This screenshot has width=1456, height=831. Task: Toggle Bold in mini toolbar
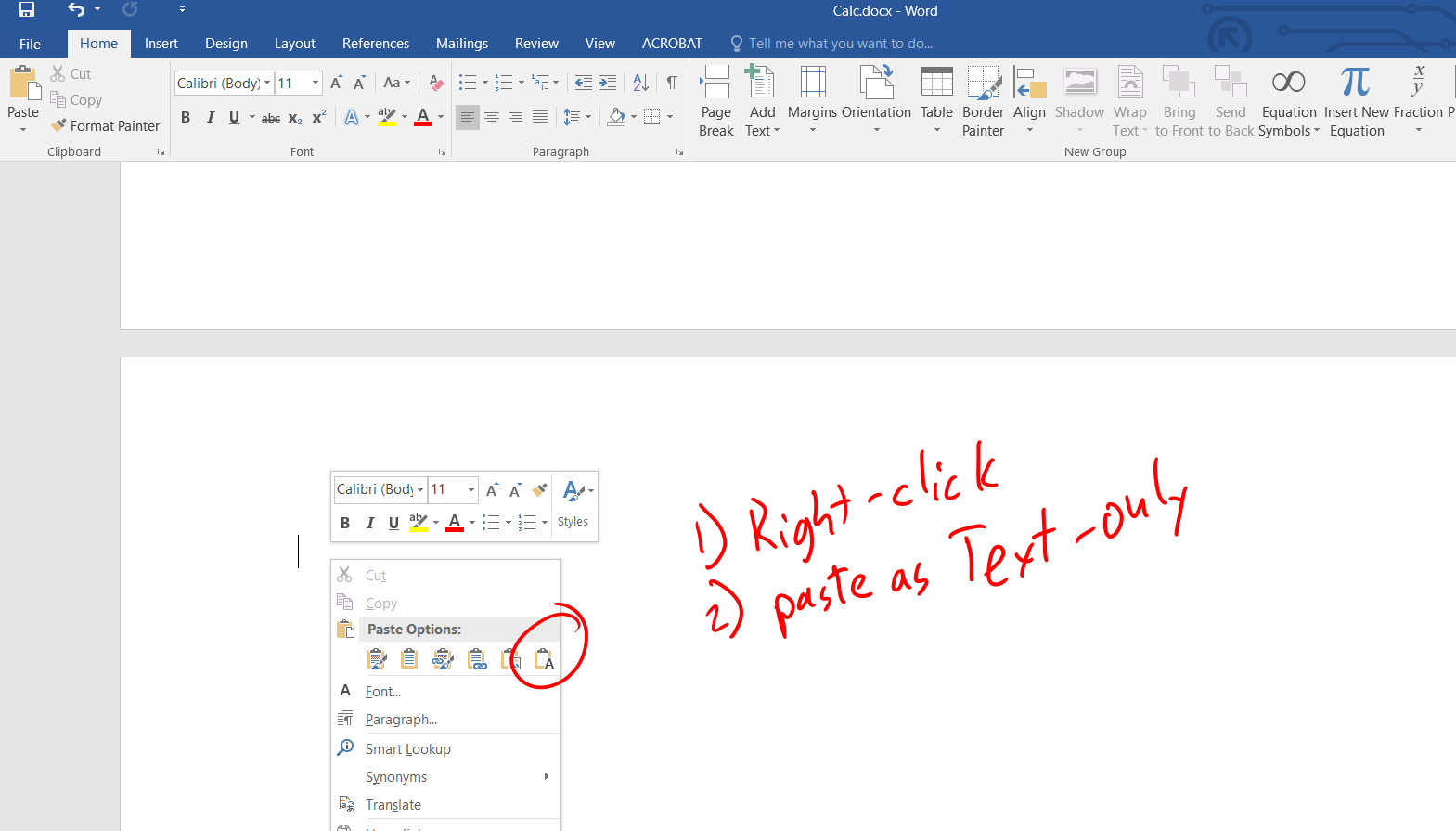pyautogui.click(x=345, y=523)
